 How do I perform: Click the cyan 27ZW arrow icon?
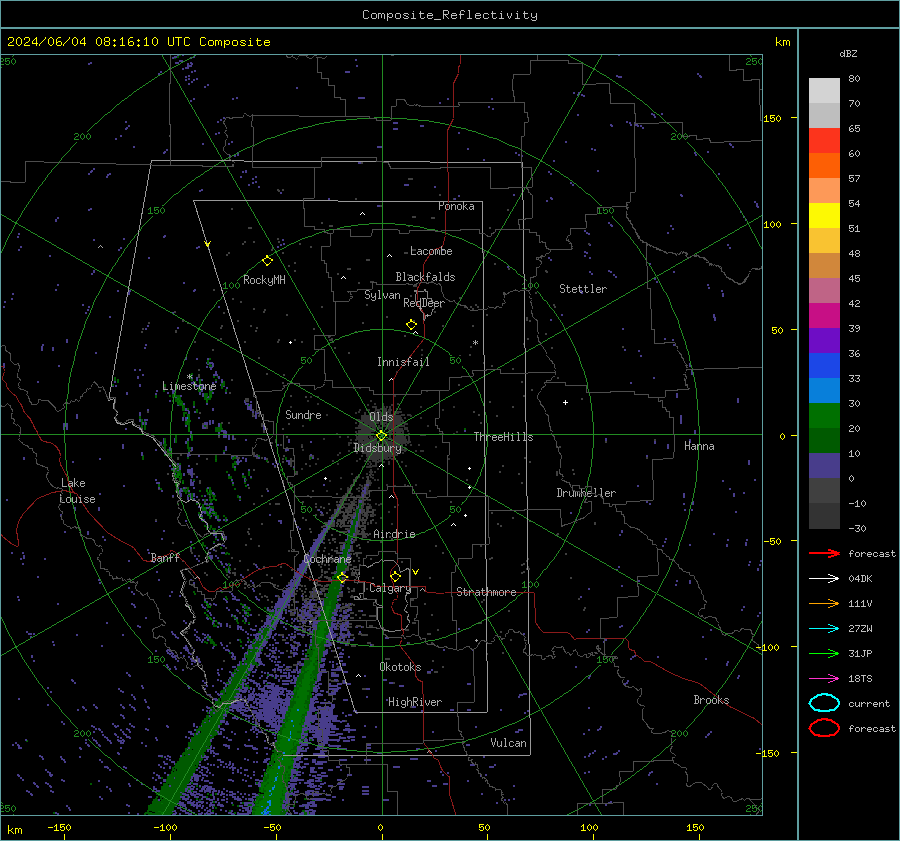[824, 629]
